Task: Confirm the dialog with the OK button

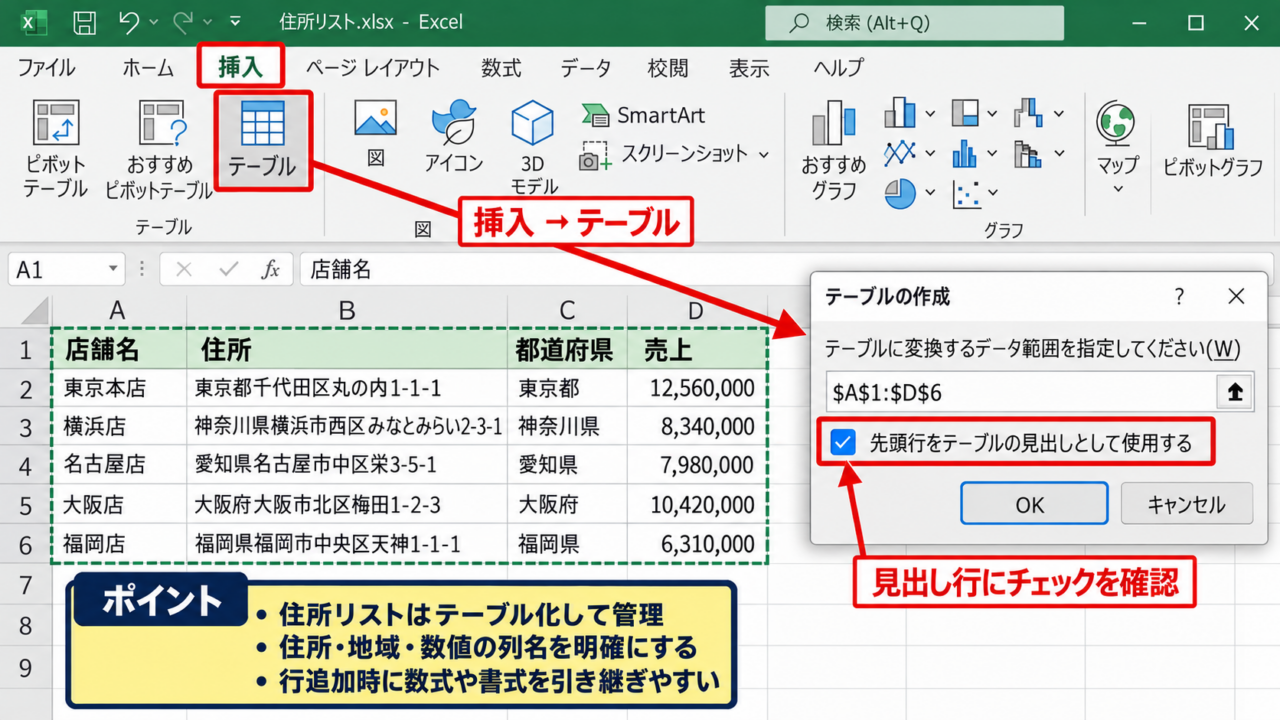Action: (x=1034, y=504)
